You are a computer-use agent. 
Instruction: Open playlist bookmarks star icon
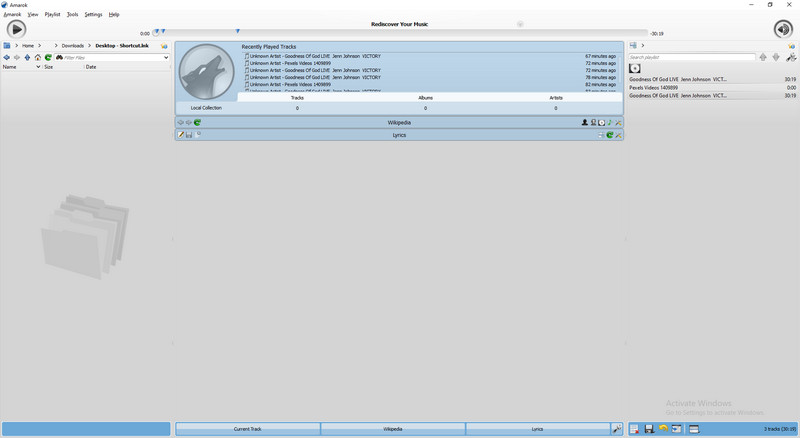click(791, 46)
